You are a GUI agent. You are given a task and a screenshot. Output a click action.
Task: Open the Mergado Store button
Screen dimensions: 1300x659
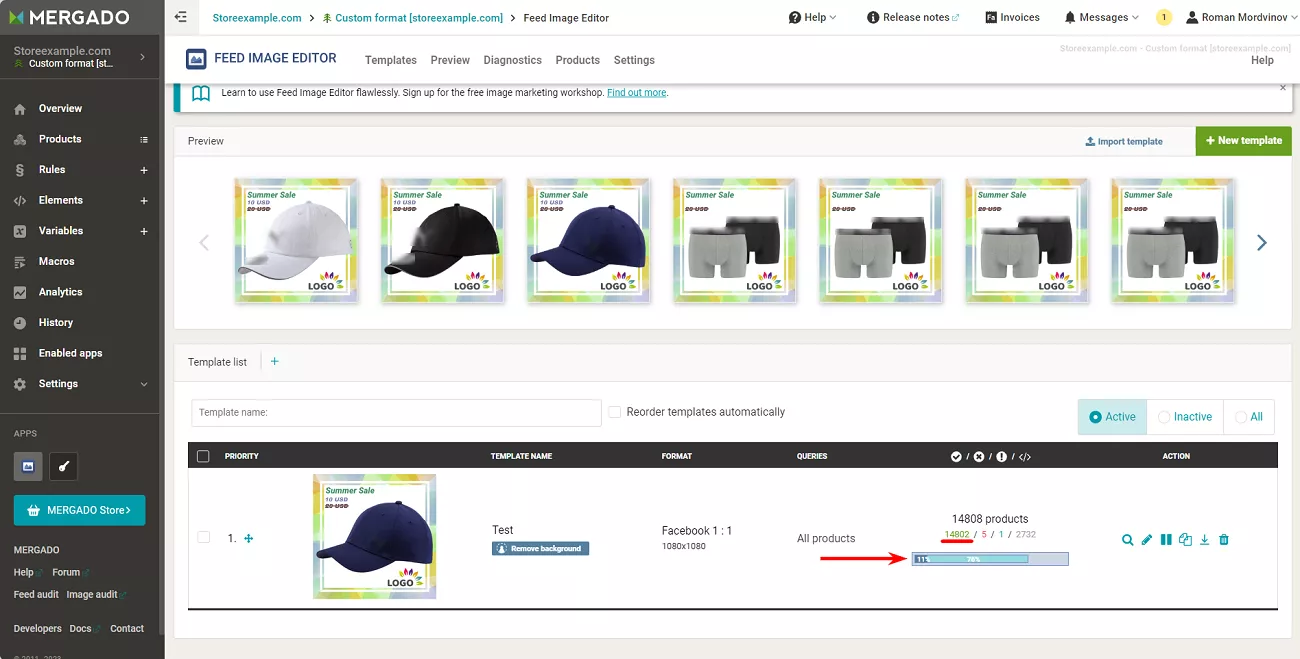point(79,510)
